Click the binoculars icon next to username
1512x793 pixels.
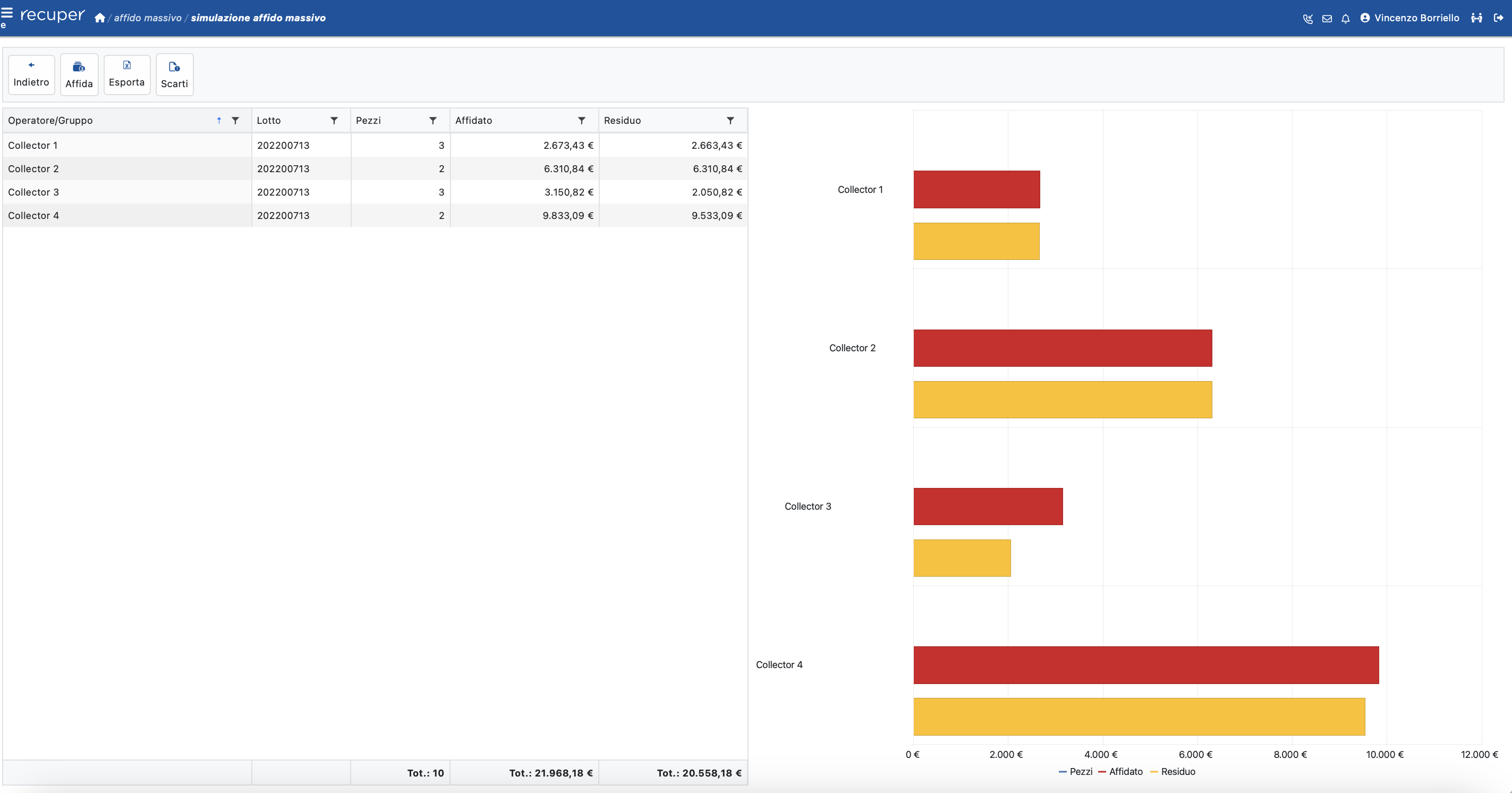click(1476, 18)
